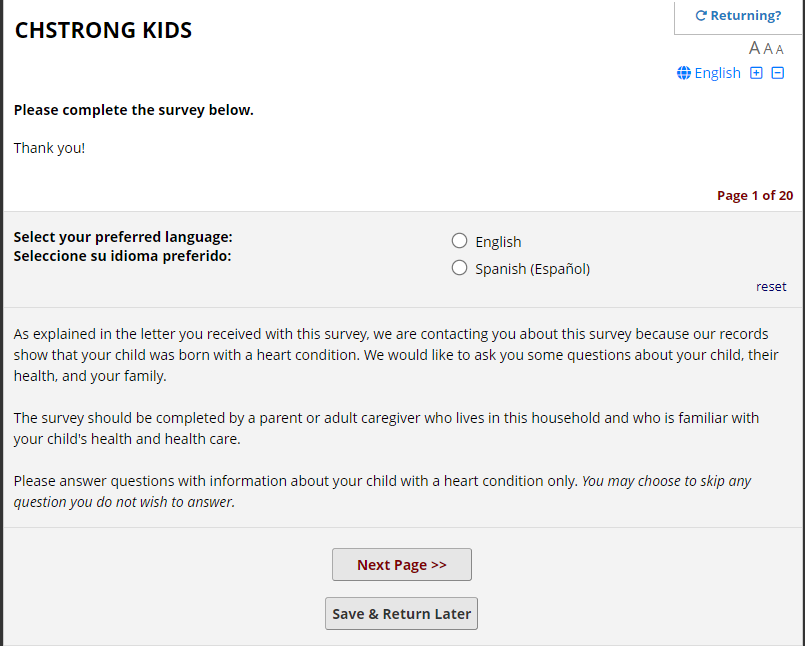805x646 pixels.
Task: Click the reset link for language choice
Action: 771,286
